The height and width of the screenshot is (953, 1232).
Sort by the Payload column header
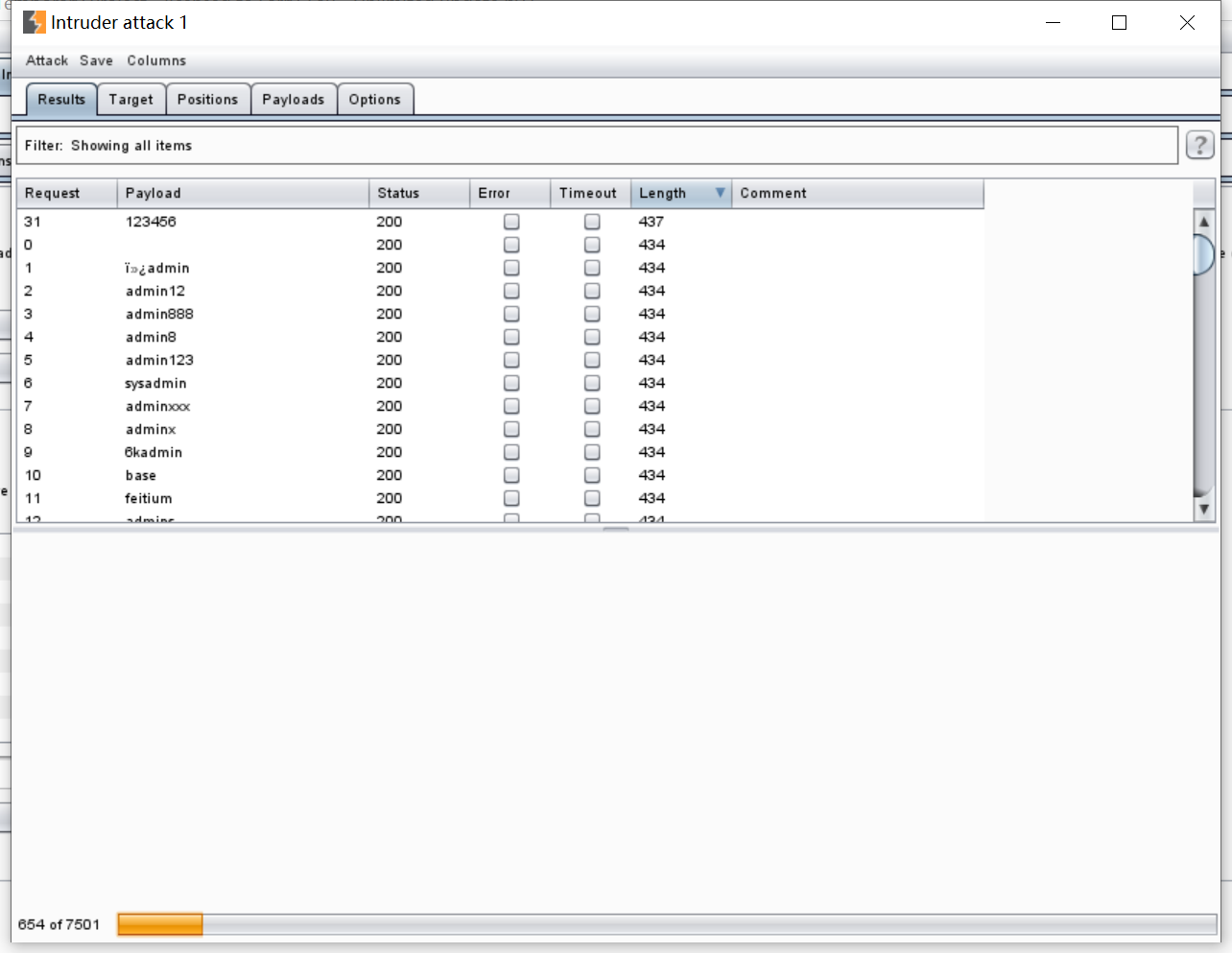coord(243,193)
